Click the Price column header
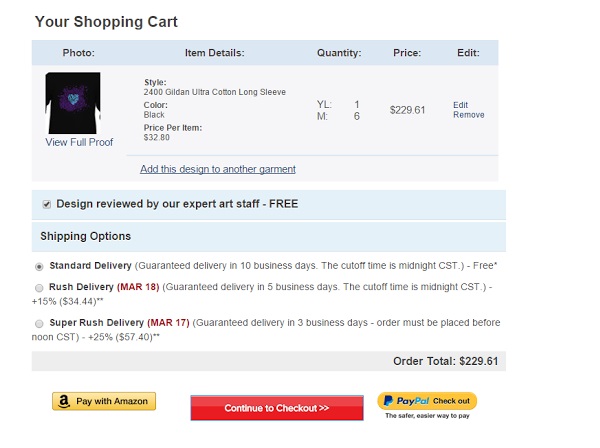Image resolution: width=600 pixels, height=448 pixels. [x=407, y=53]
